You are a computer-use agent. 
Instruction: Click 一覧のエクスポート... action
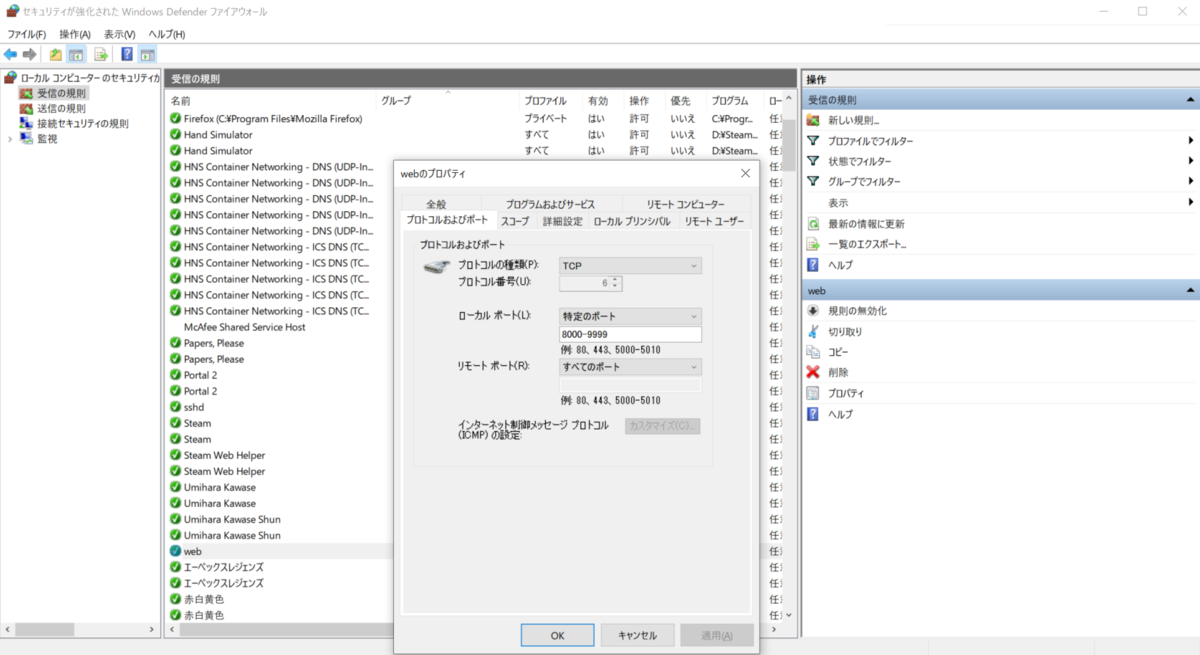[867, 244]
